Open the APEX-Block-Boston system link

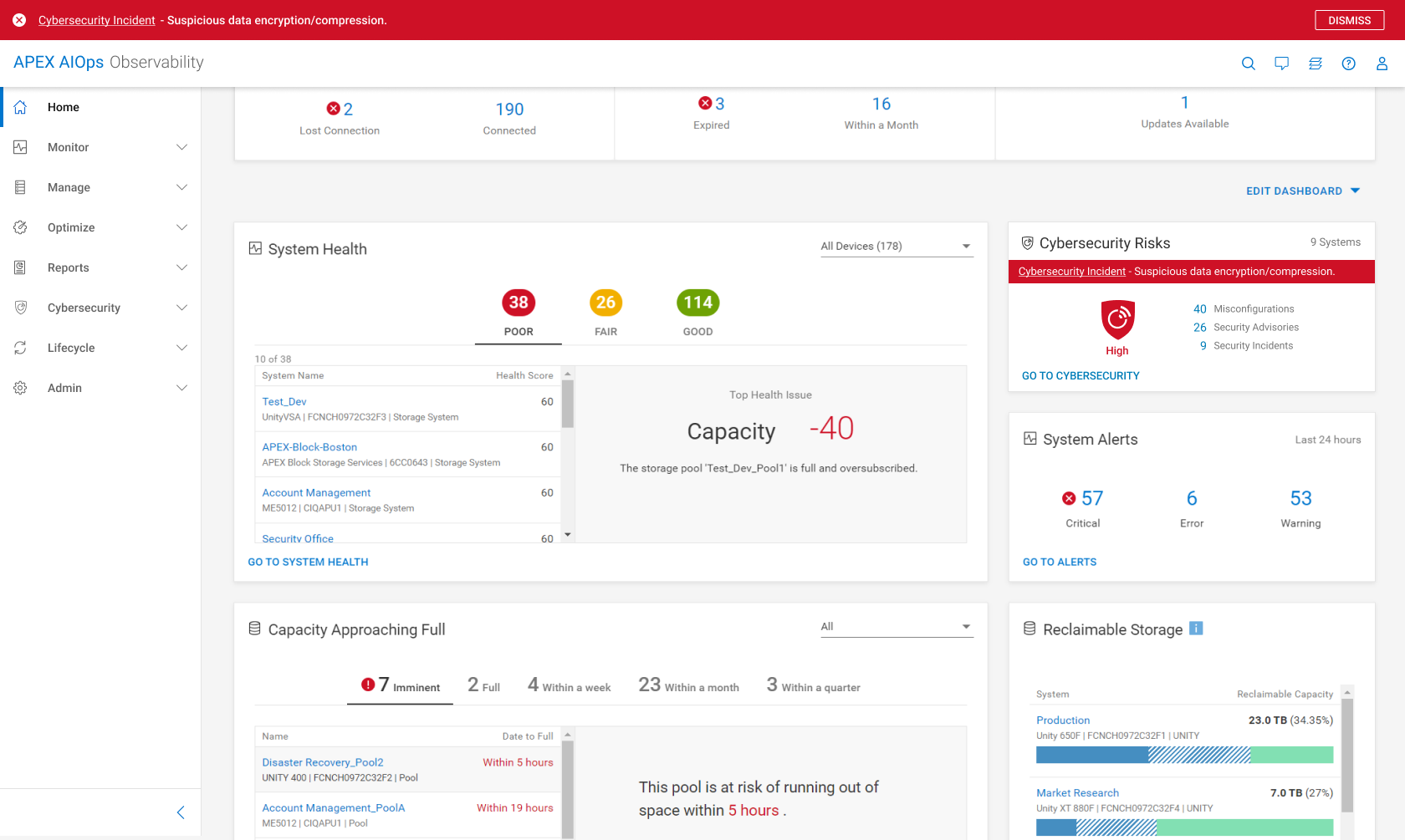pos(309,447)
